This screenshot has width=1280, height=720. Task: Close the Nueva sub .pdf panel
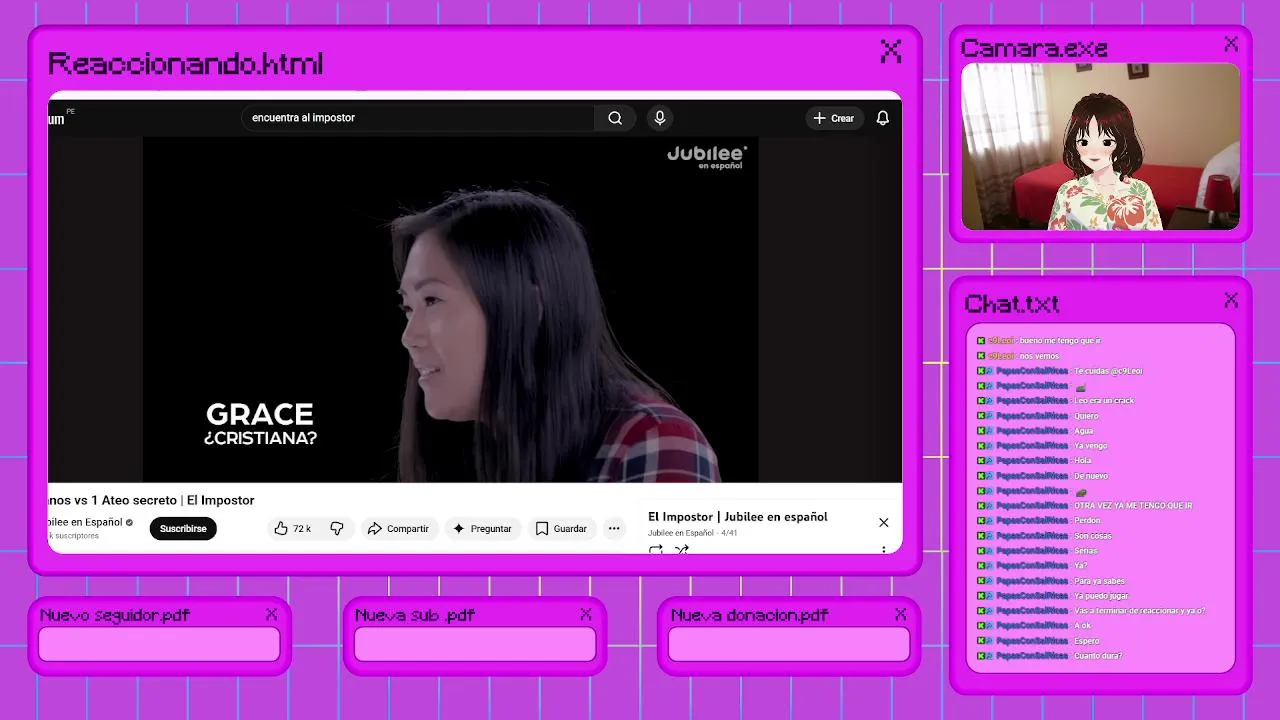[x=586, y=614]
